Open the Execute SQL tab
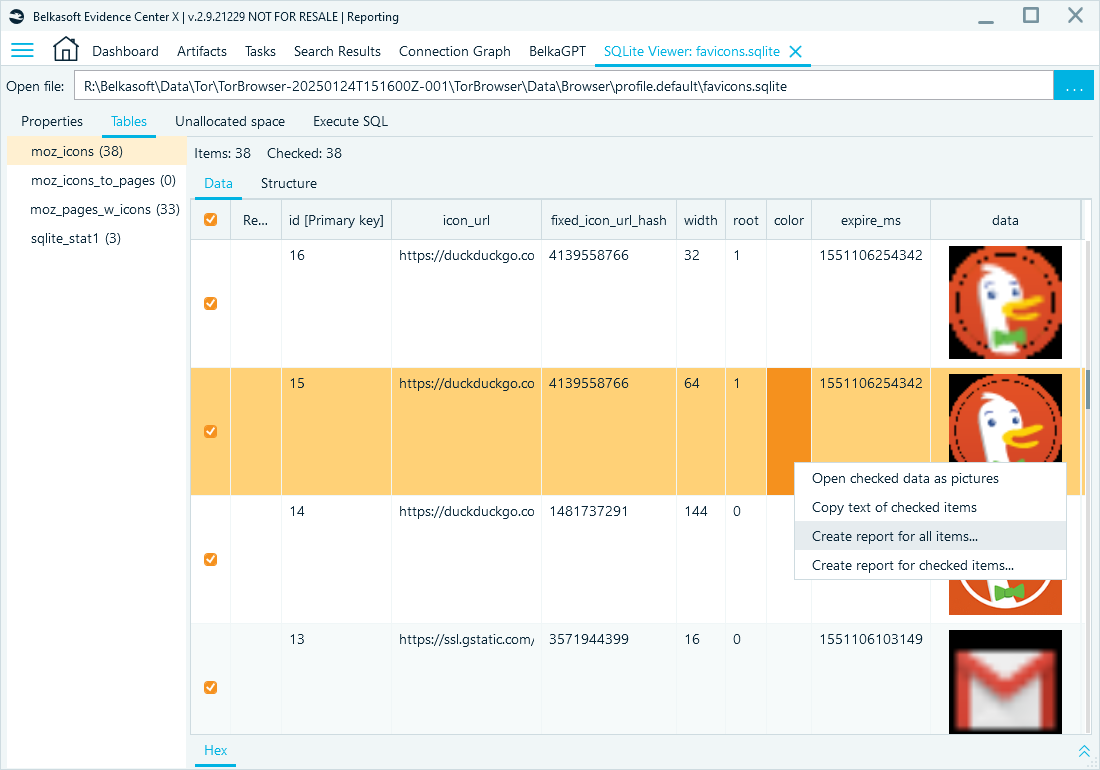 [350, 121]
